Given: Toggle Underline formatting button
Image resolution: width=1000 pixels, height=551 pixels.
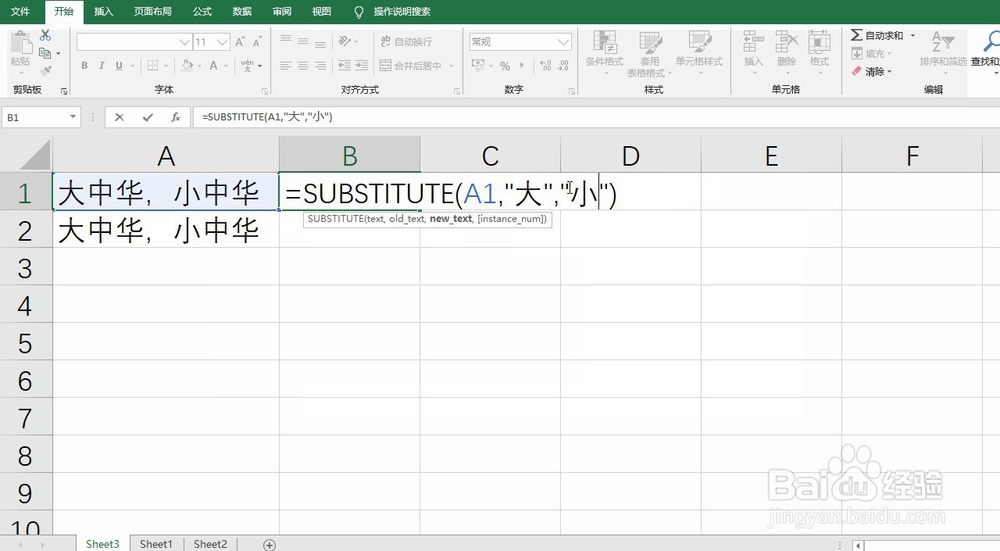Looking at the screenshot, I should (119, 65).
